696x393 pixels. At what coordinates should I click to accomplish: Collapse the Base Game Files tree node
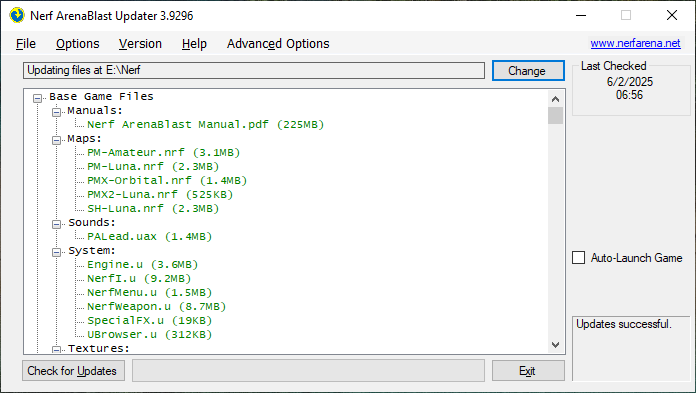tap(38, 98)
